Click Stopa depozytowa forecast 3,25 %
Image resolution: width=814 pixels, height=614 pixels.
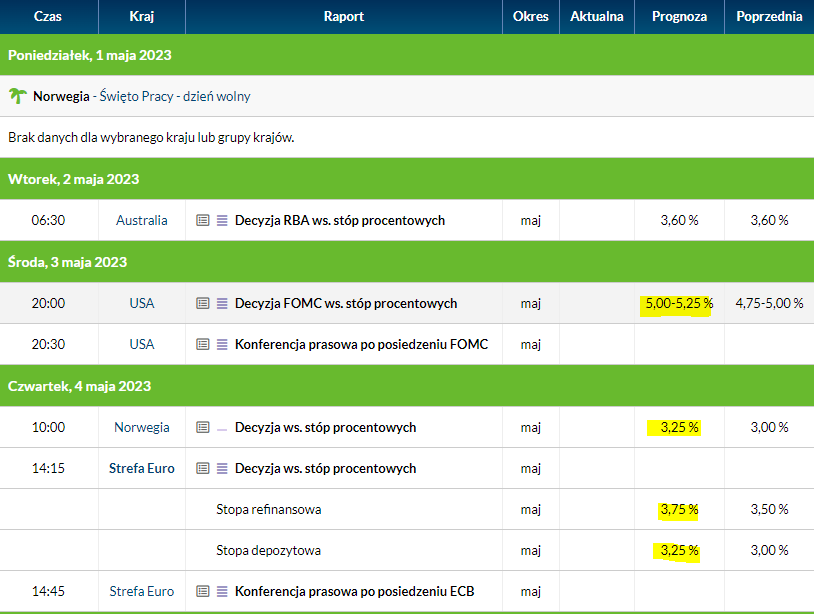pos(679,550)
